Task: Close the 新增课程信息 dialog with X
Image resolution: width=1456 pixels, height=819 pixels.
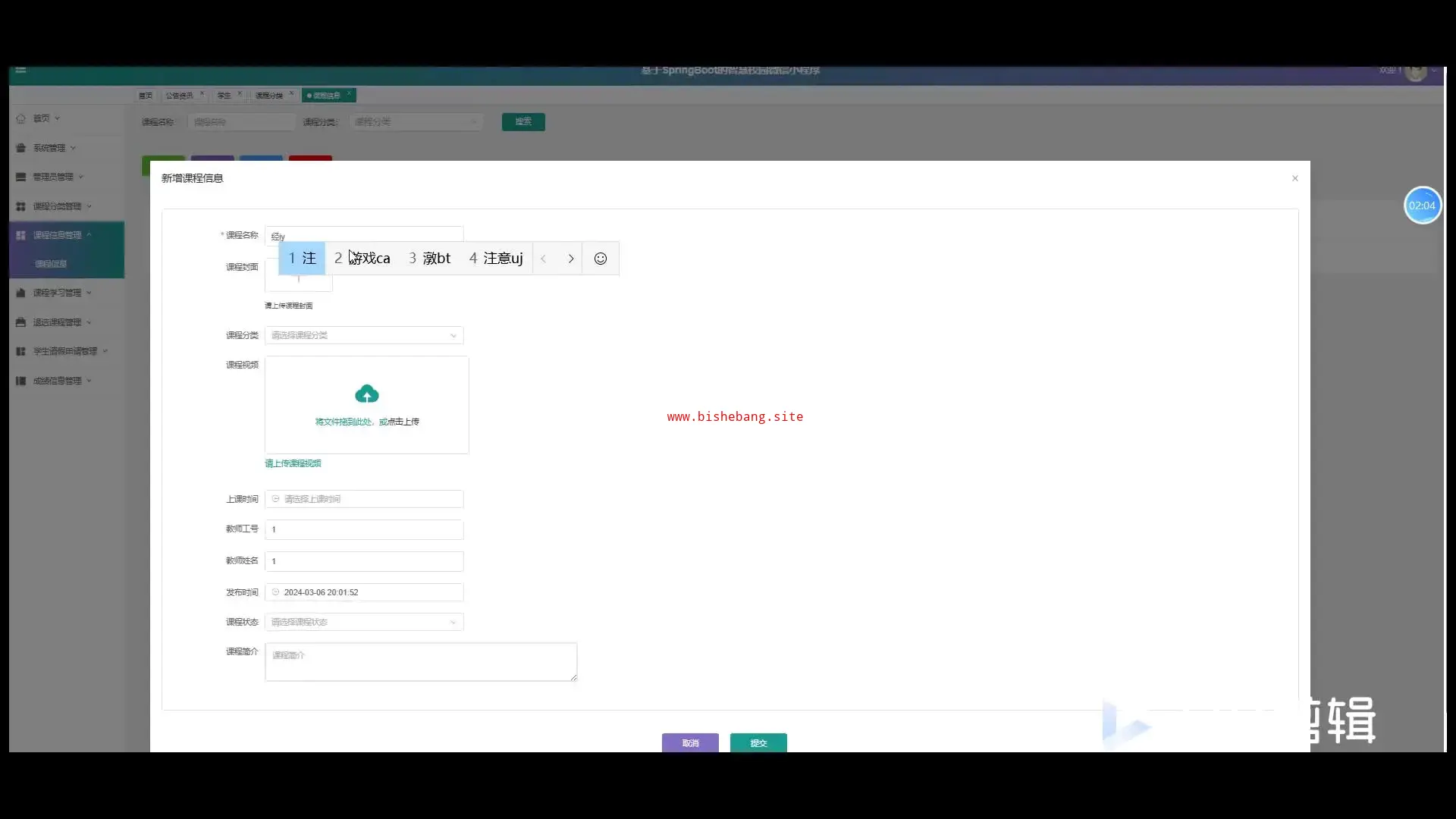Action: point(1295,178)
